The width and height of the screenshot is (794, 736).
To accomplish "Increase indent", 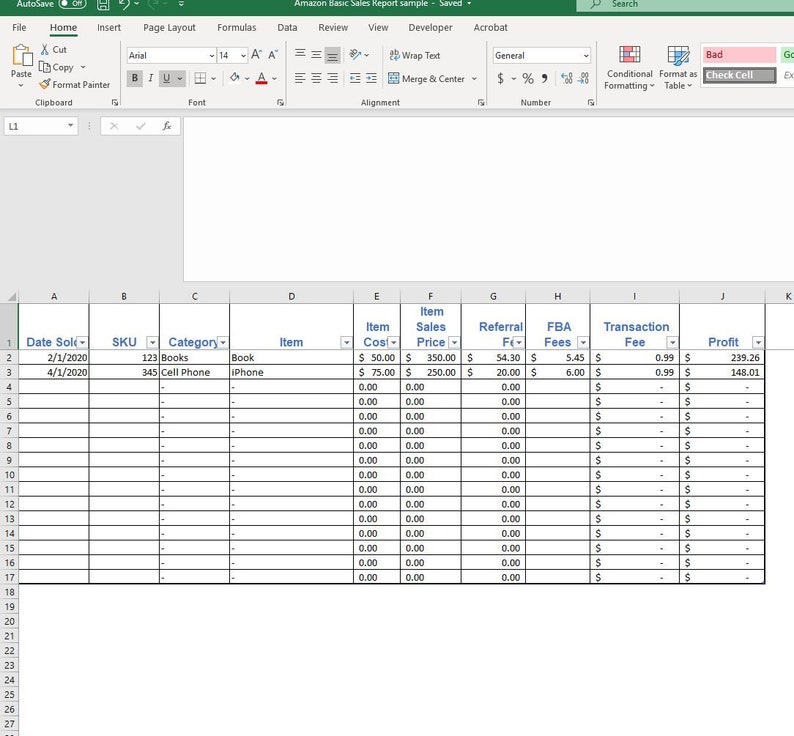I will [371, 78].
